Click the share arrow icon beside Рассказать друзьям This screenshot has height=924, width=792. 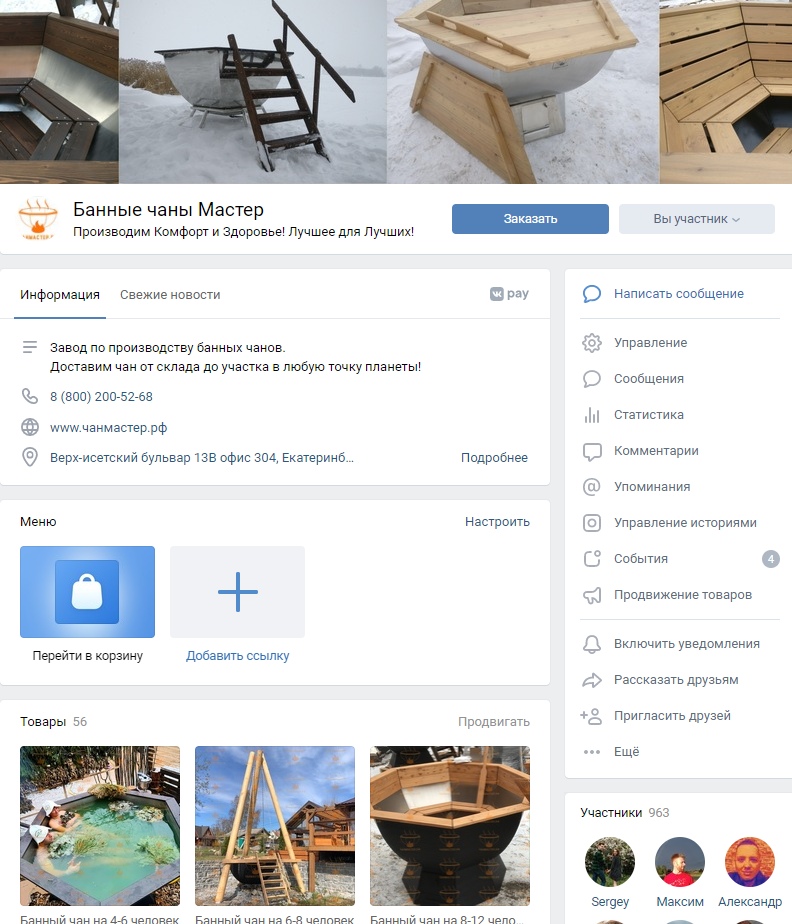[x=592, y=680]
